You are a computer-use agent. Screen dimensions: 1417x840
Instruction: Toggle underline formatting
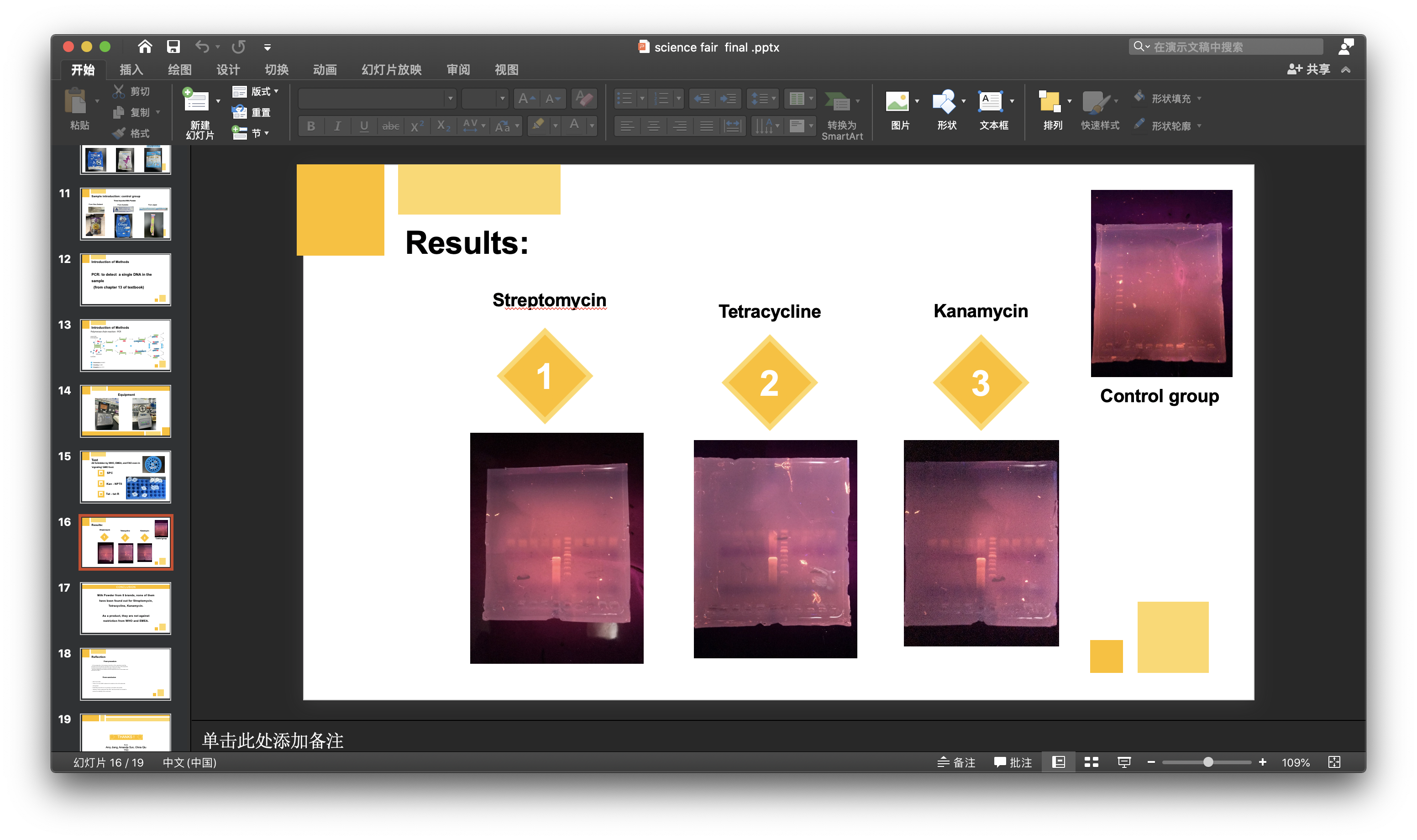pyautogui.click(x=364, y=126)
